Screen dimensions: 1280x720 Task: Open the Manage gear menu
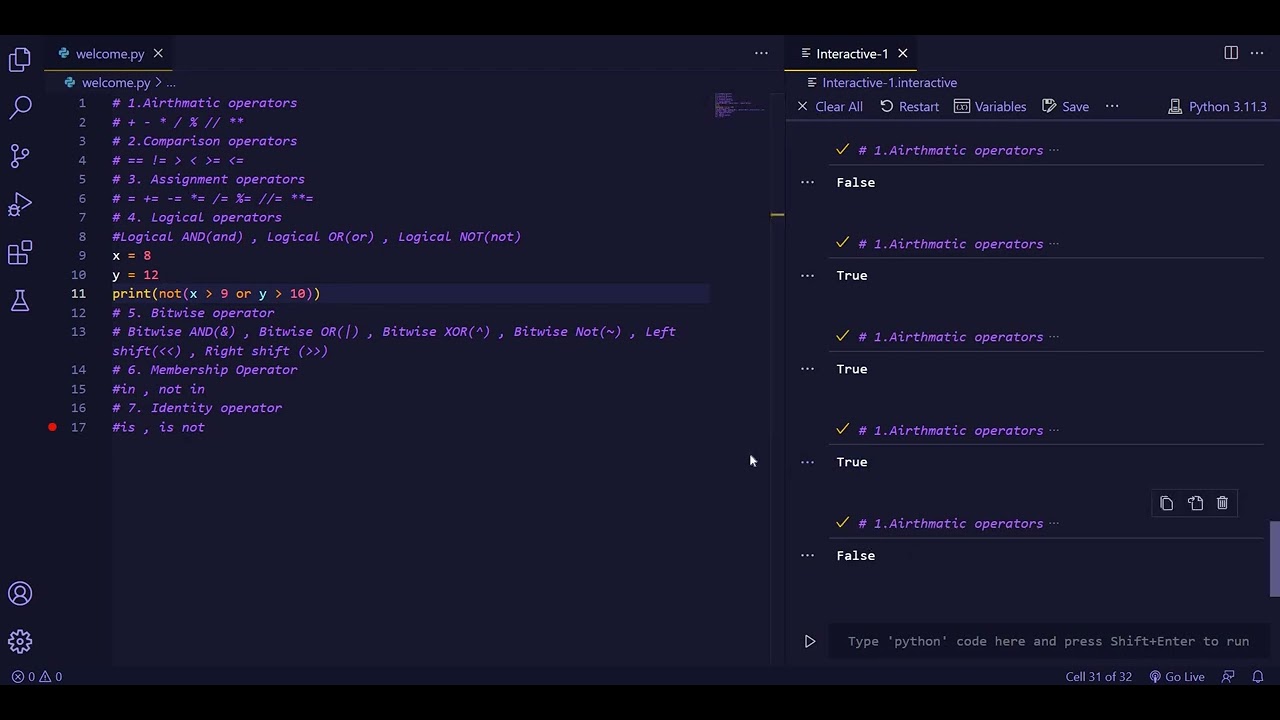pos(20,642)
